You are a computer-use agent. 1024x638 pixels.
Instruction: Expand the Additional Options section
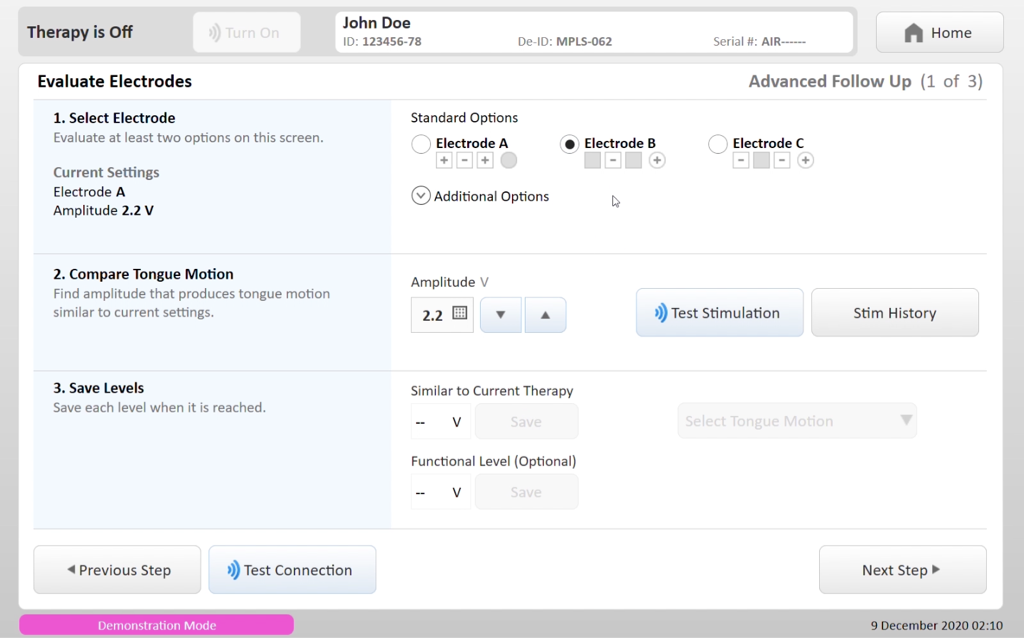pos(421,195)
